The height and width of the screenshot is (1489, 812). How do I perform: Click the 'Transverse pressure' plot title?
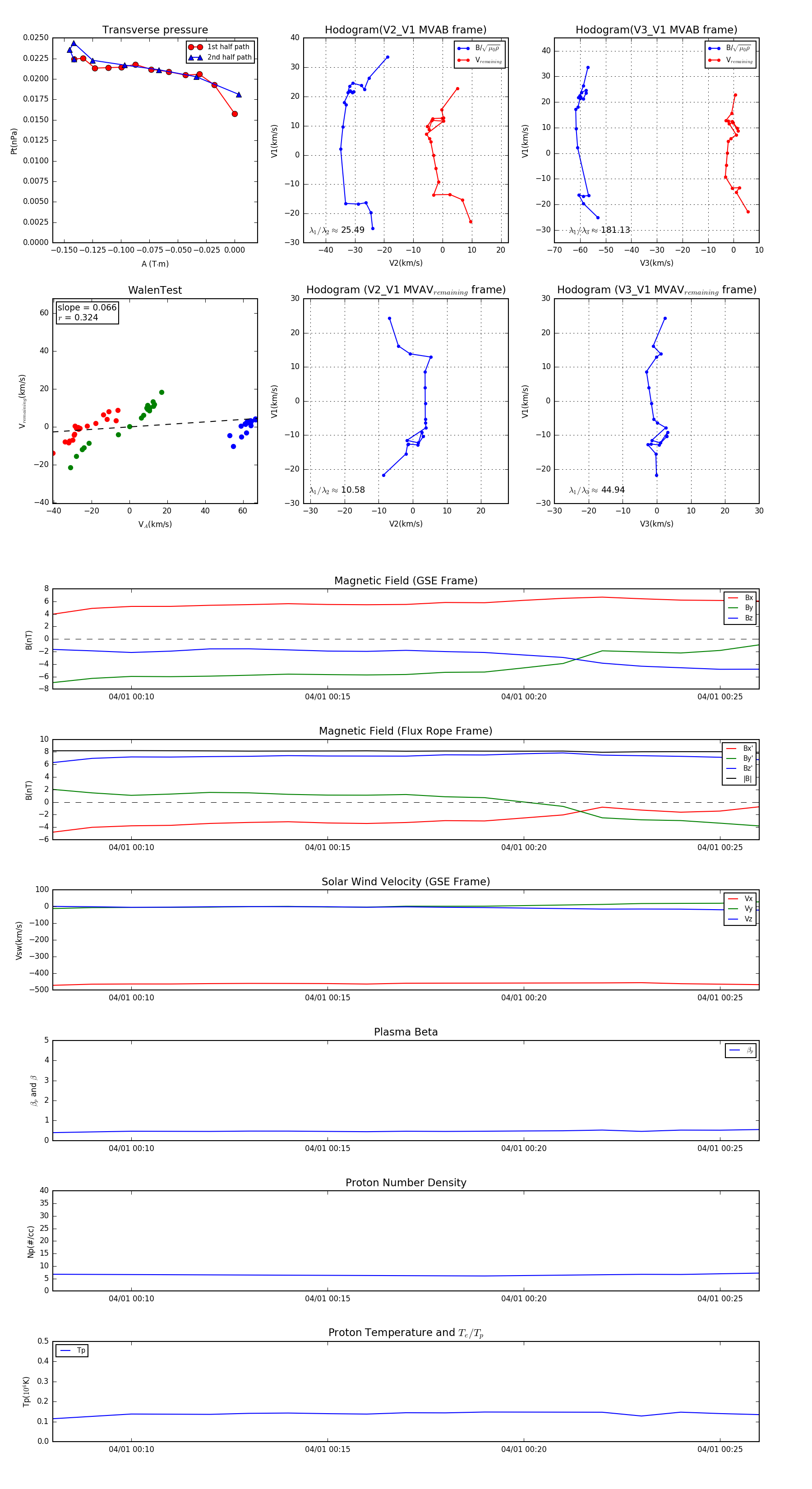pyautogui.click(x=155, y=30)
